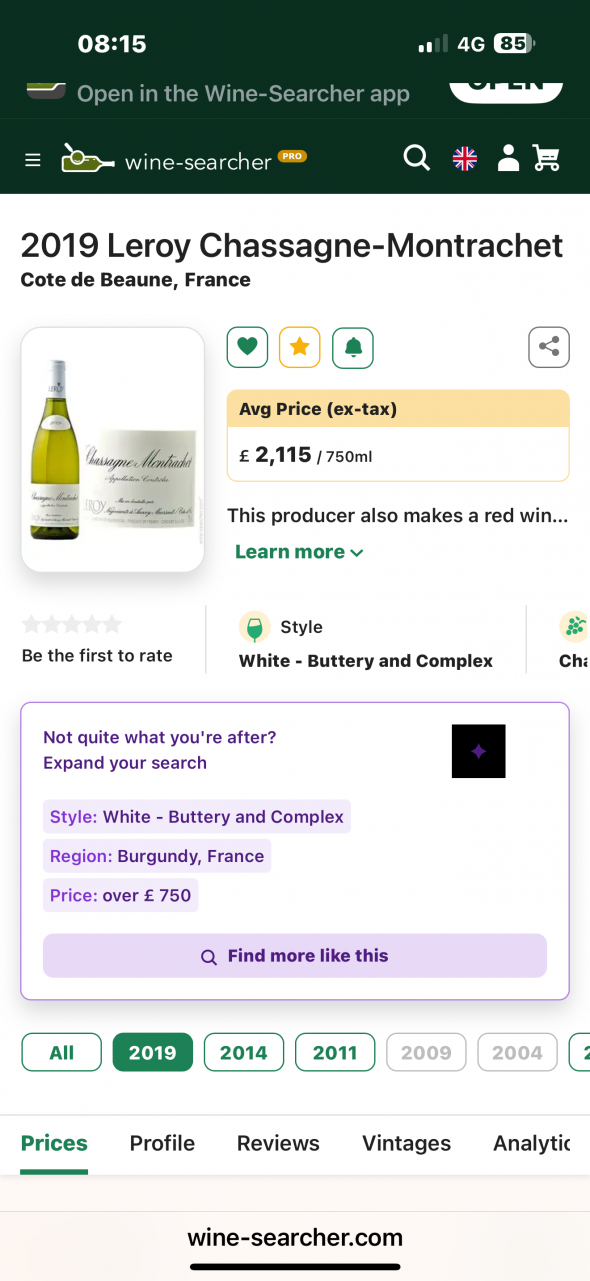Screen dimensions: 590x1281
Task: Open the Vintages tab
Action: point(406,1143)
